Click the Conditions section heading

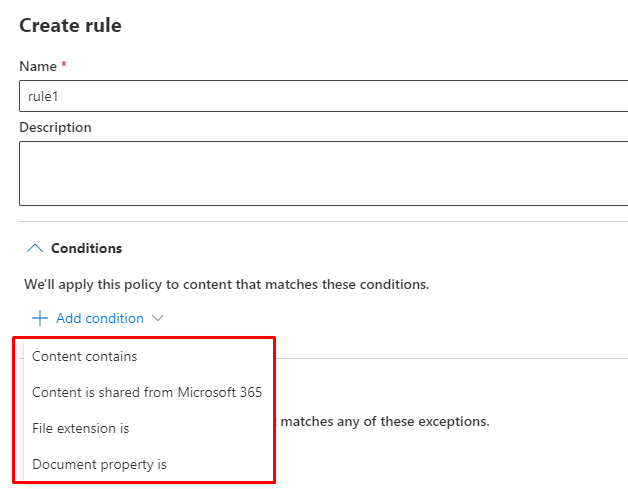[x=86, y=248]
